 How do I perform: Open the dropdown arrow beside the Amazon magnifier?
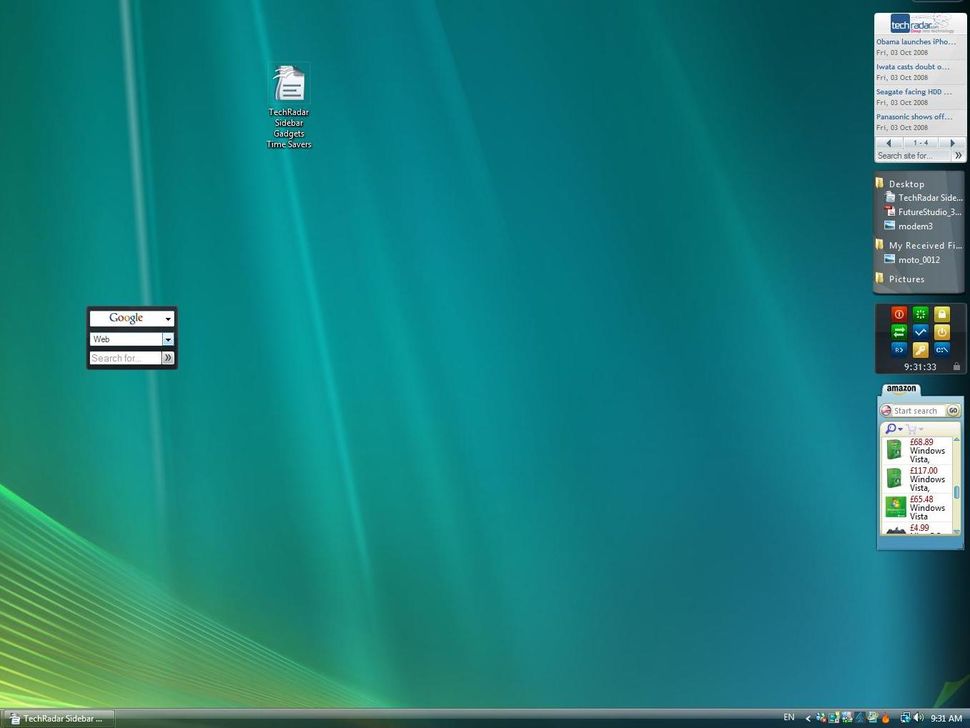pyautogui.click(x=900, y=428)
